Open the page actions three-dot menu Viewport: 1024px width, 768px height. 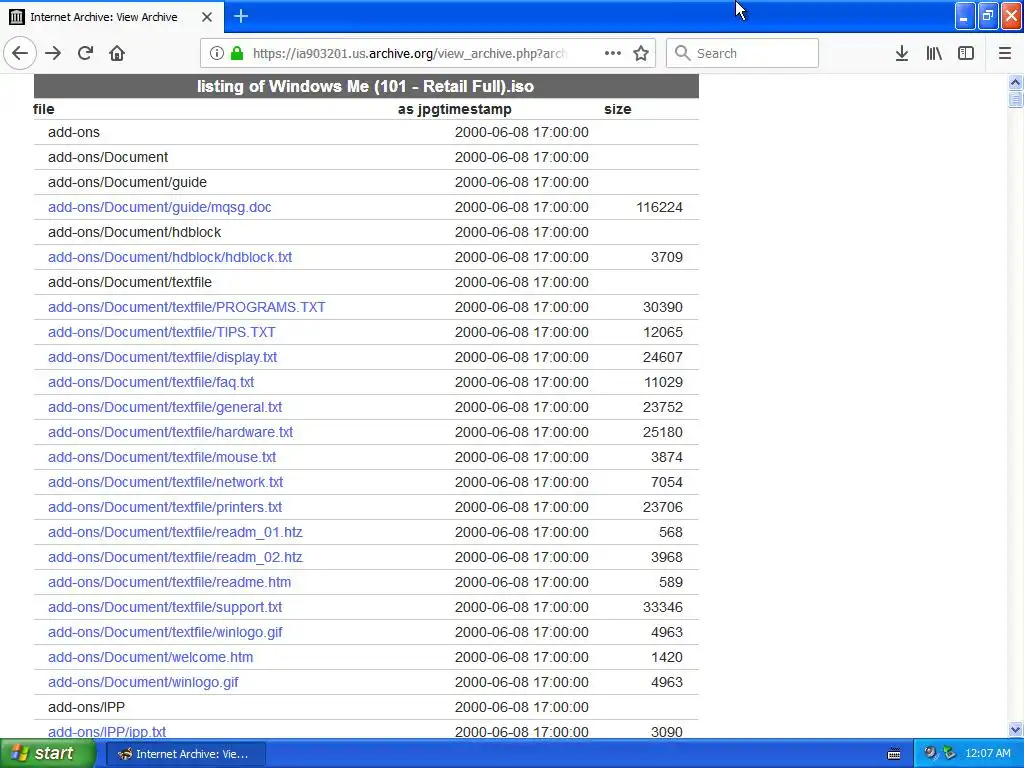(x=613, y=54)
